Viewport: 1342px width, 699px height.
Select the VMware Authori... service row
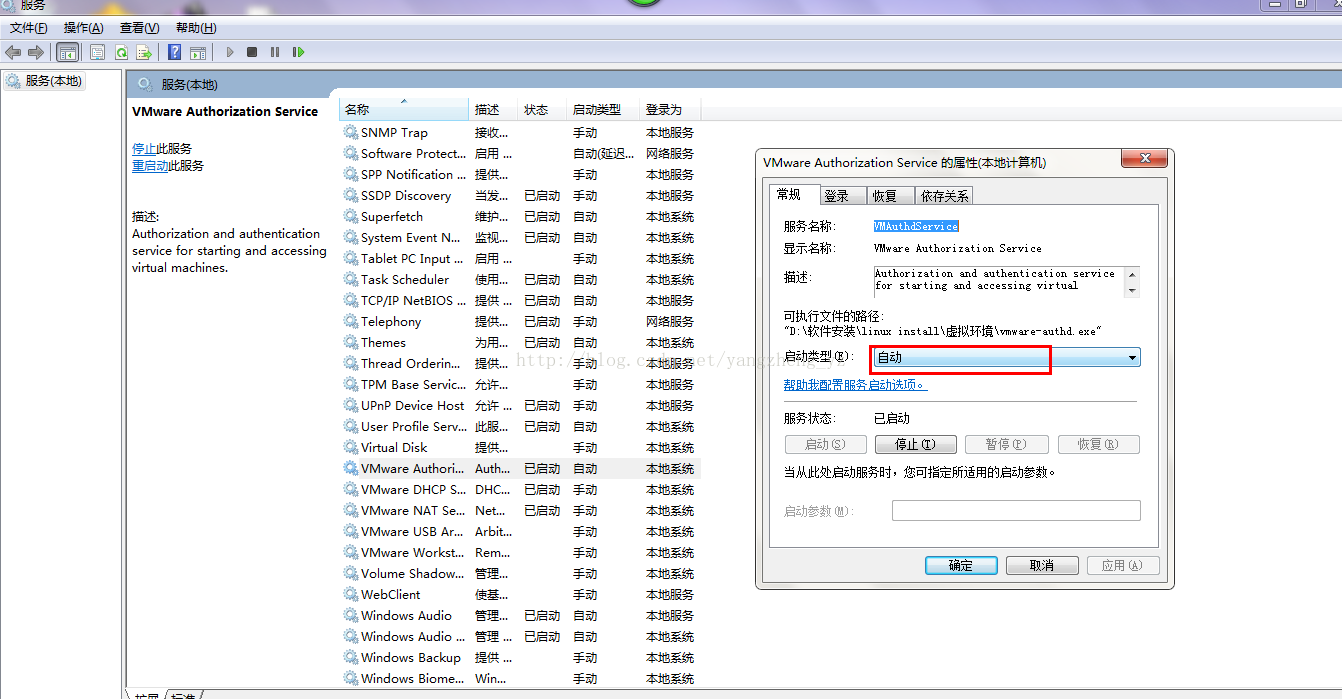(x=520, y=468)
